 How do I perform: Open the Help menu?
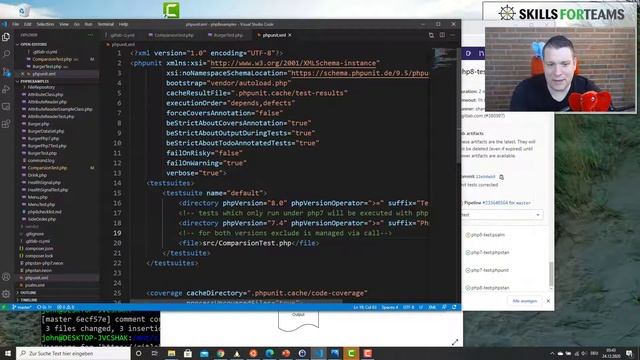(123, 24)
